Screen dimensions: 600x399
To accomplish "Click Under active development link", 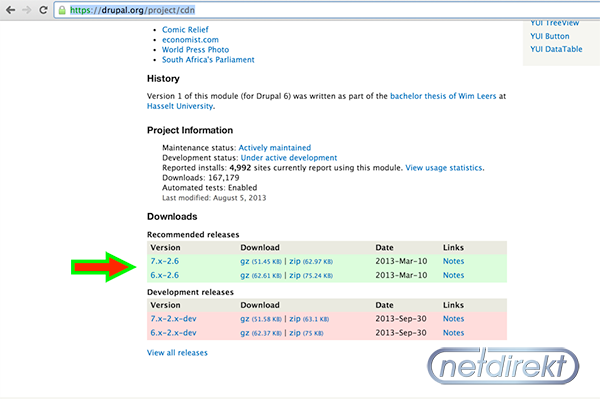I will pyautogui.click(x=289, y=158).
